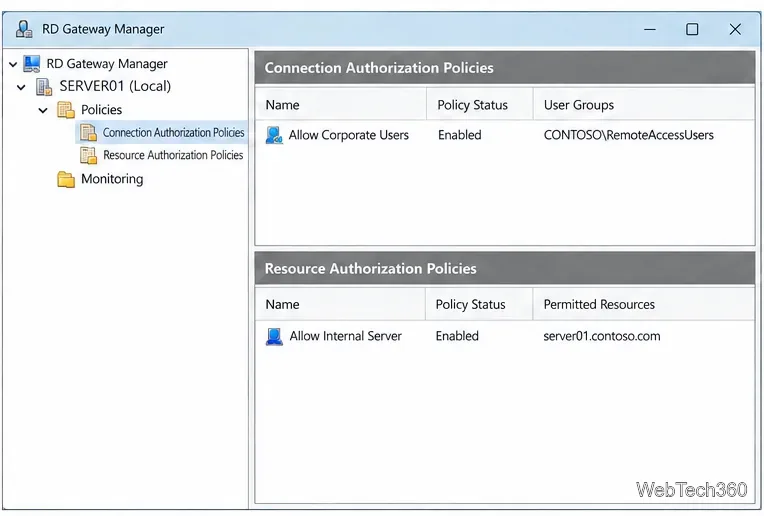Screen dimensions: 764x516
Task: Click the Allow Corporate Users policy icon
Action: tap(274, 135)
